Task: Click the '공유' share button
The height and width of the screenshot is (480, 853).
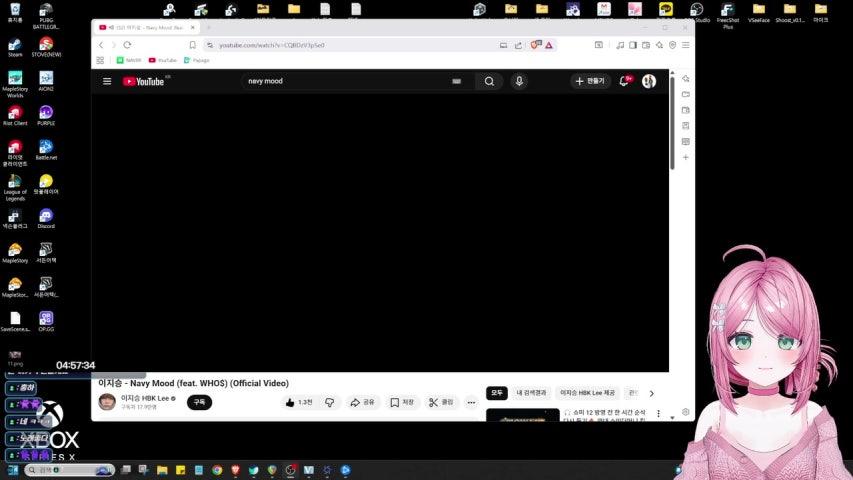Action: [362, 402]
